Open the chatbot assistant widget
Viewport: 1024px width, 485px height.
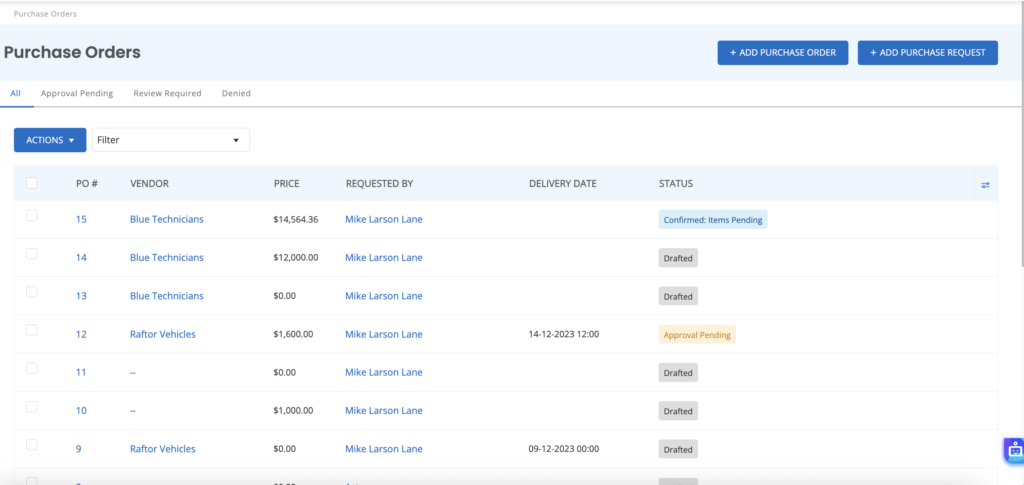click(1014, 450)
